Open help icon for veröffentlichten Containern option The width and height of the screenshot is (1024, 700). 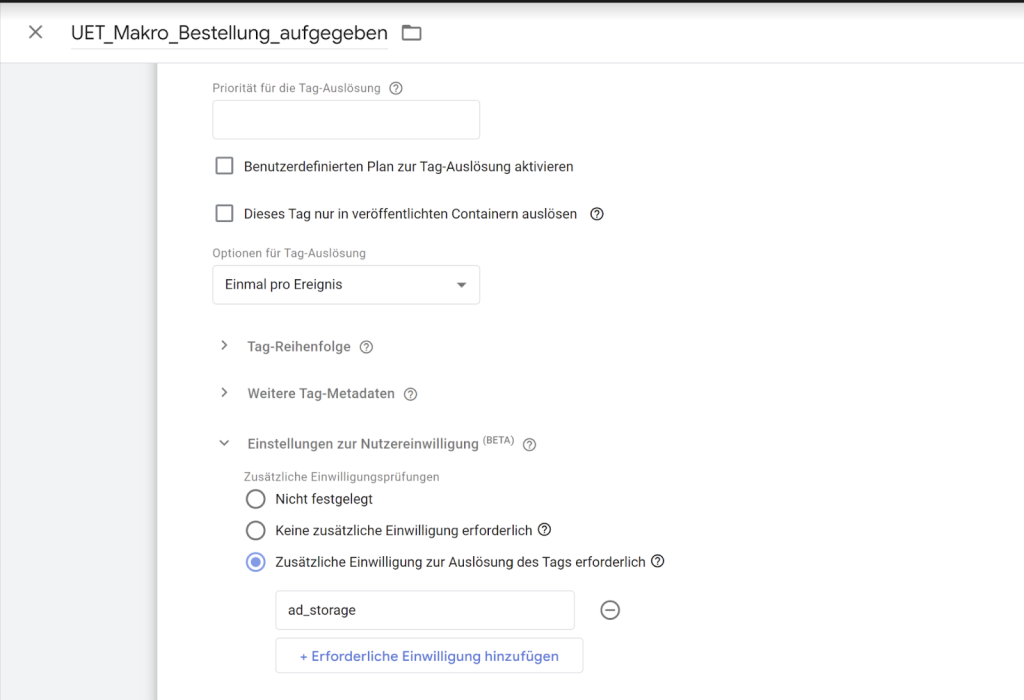pyautogui.click(x=597, y=214)
